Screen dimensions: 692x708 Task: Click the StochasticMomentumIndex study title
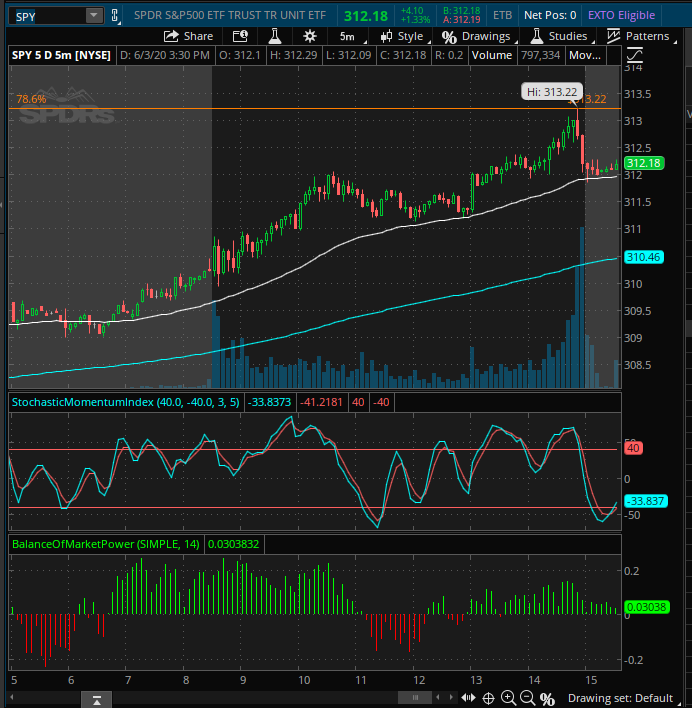pos(125,402)
